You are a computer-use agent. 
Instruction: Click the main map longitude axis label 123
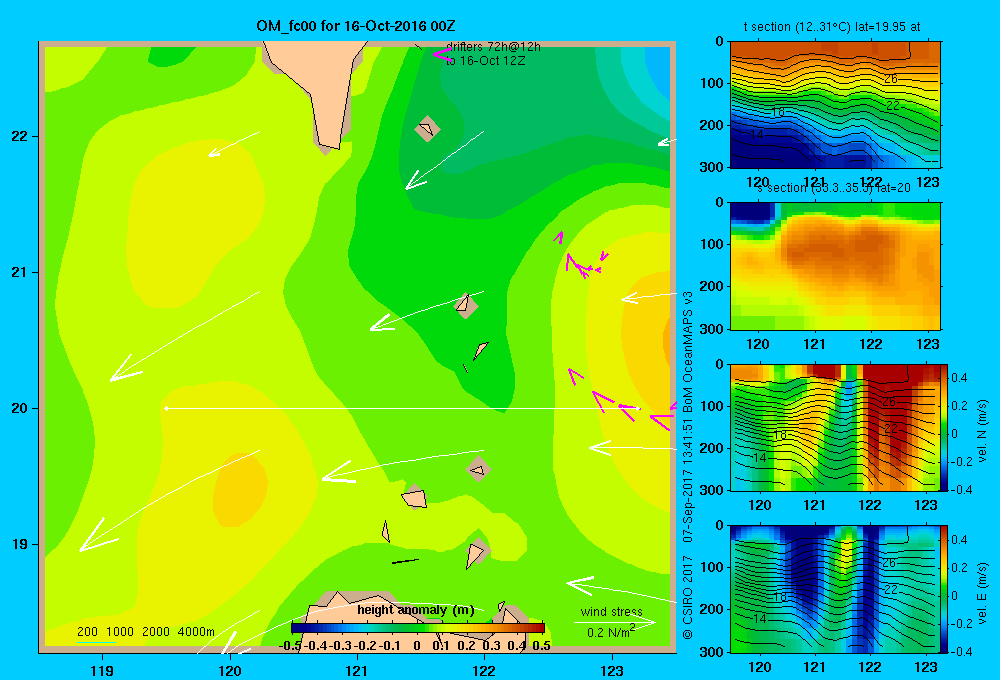[x=612, y=670]
